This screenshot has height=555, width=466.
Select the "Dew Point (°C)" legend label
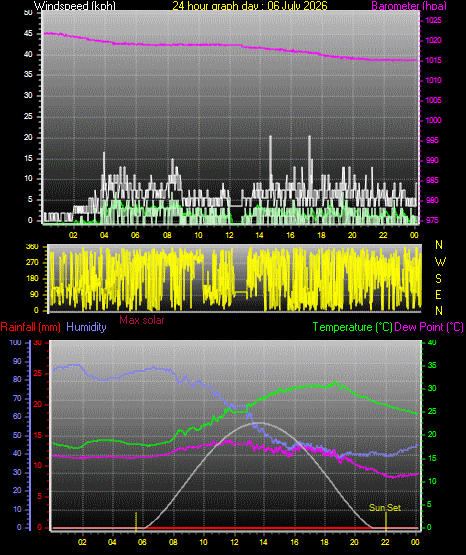429,327
